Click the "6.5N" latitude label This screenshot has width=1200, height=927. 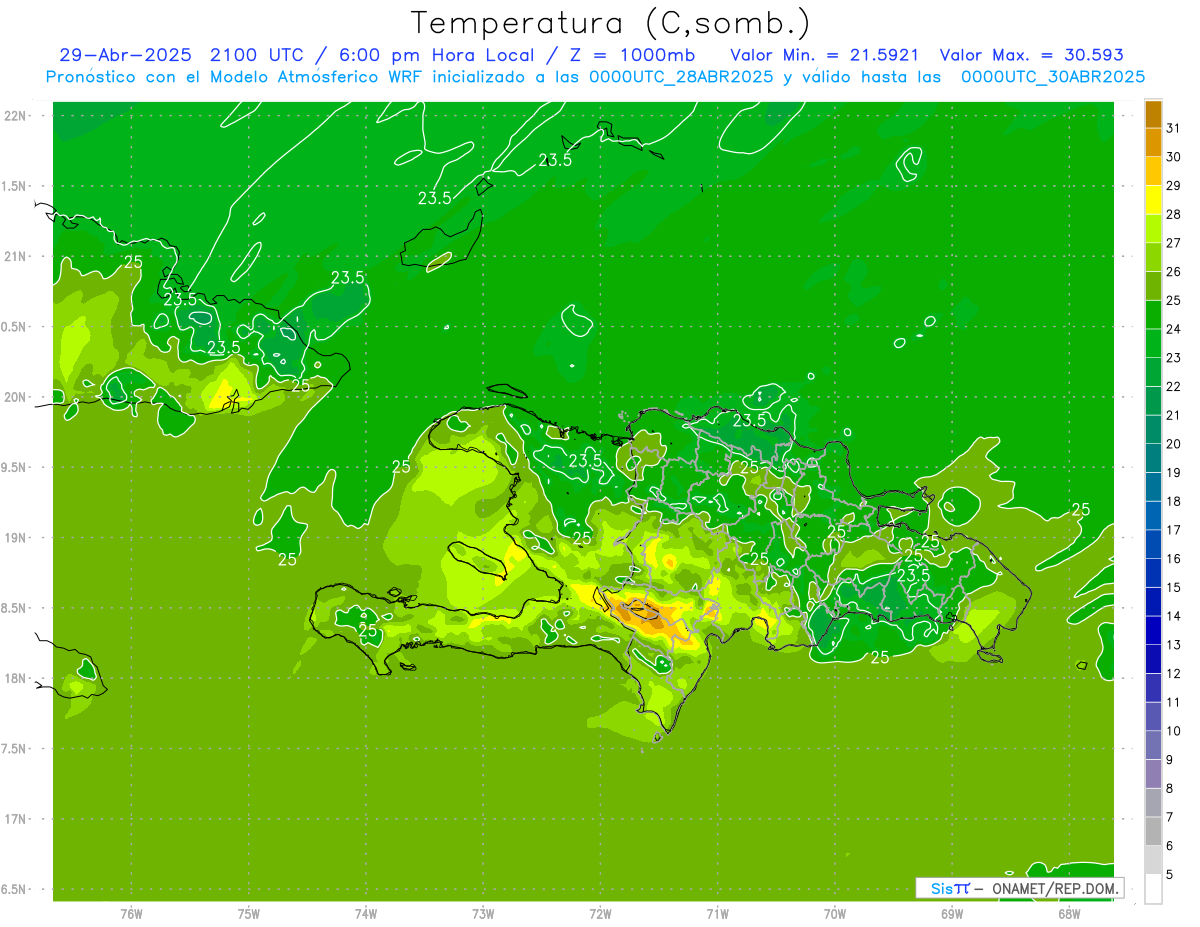coord(15,889)
